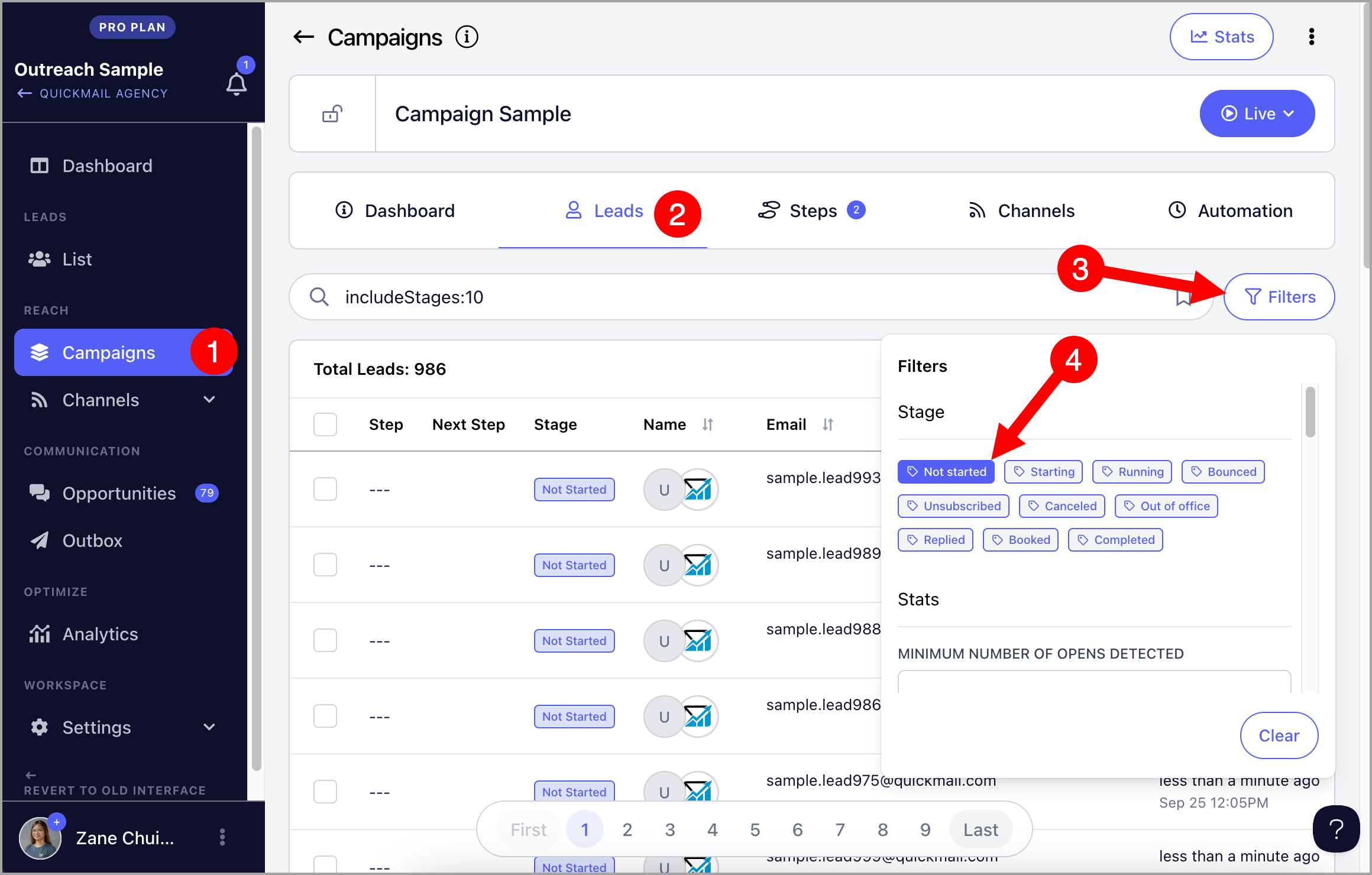Click the U avatar for sample.lead993
The height and width of the screenshot is (875, 1372).
tap(664, 490)
